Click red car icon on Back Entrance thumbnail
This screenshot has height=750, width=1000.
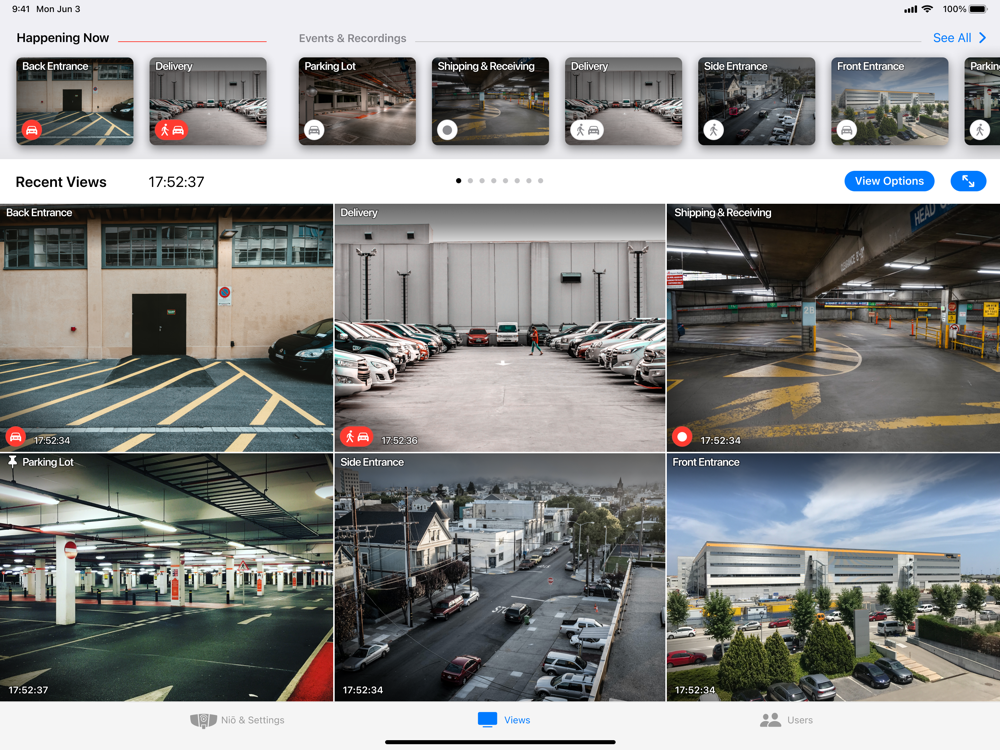[31, 130]
